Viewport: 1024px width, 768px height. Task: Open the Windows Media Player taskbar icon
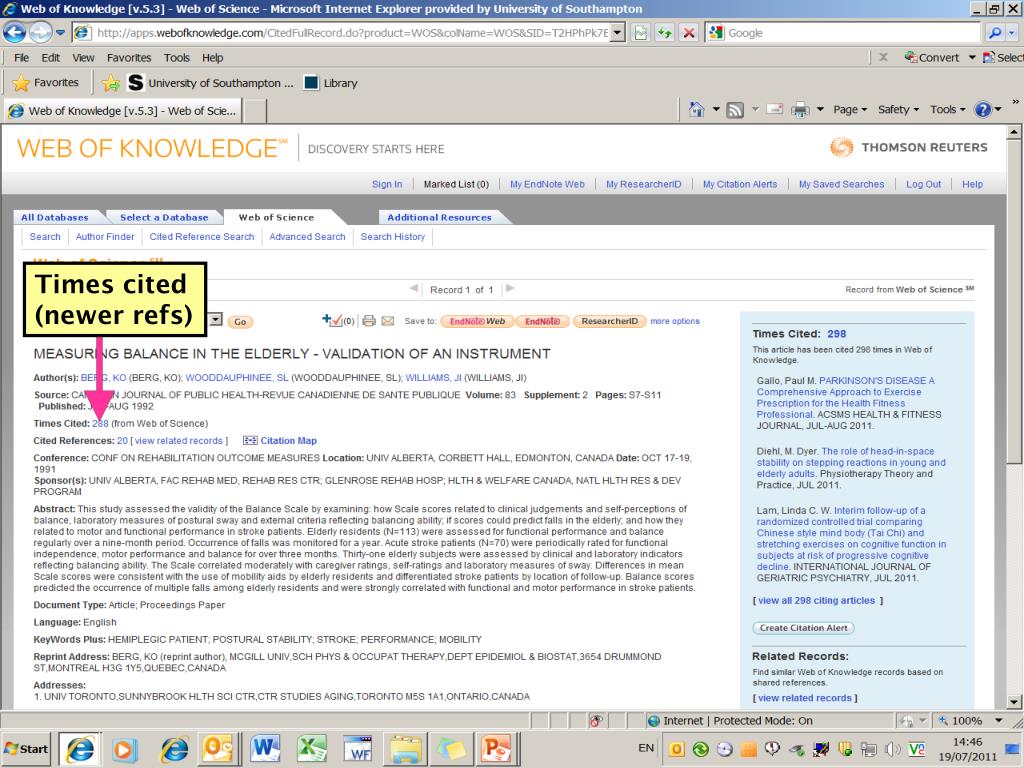(x=124, y=748)
